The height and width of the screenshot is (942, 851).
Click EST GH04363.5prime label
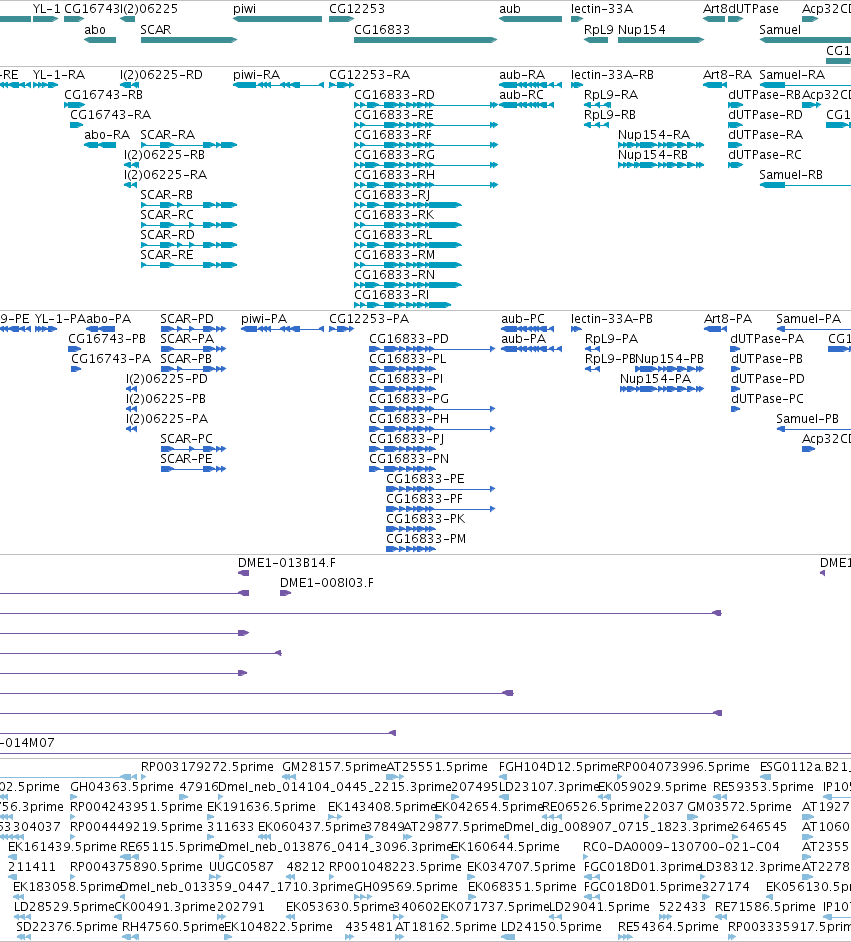click(122, 787)
